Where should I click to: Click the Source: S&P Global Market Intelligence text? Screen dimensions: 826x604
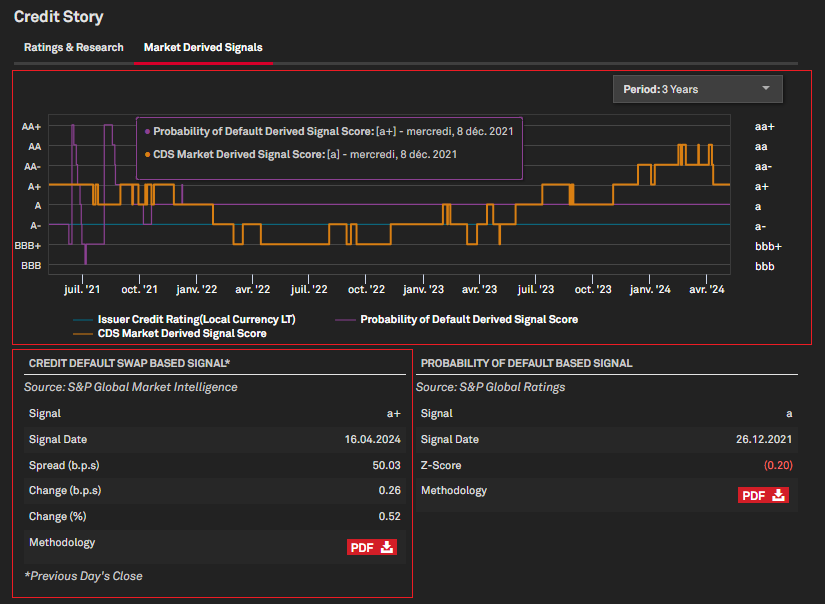point(131,387)
